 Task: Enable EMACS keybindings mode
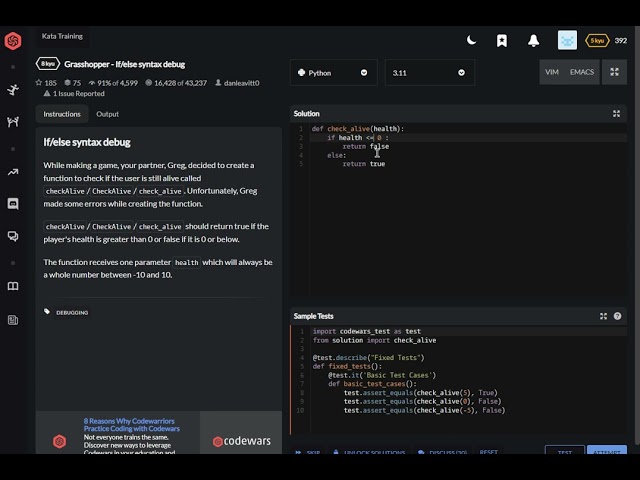click(x=582, y=72)
